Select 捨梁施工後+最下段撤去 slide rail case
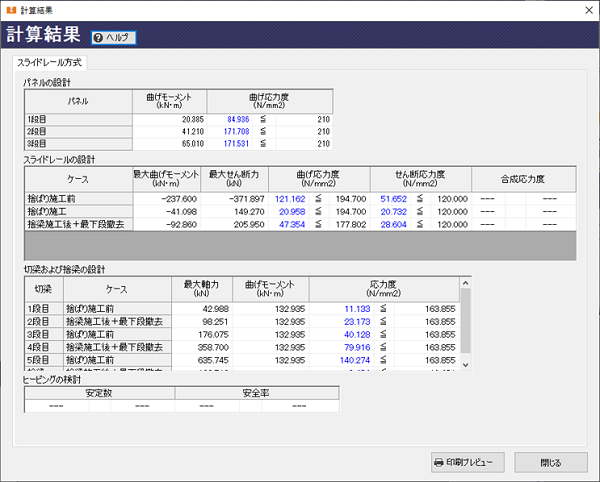 pyautogui.click(x=79, y=224)
